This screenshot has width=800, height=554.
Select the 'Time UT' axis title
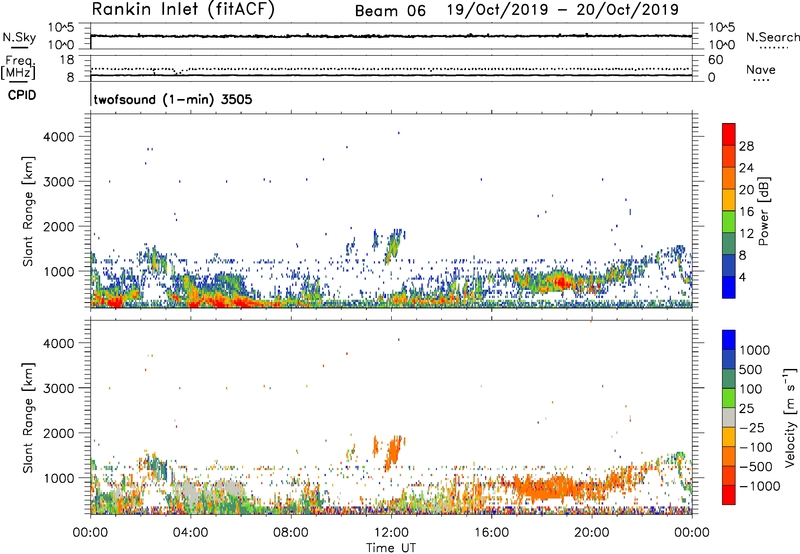[x=391, y=548]
